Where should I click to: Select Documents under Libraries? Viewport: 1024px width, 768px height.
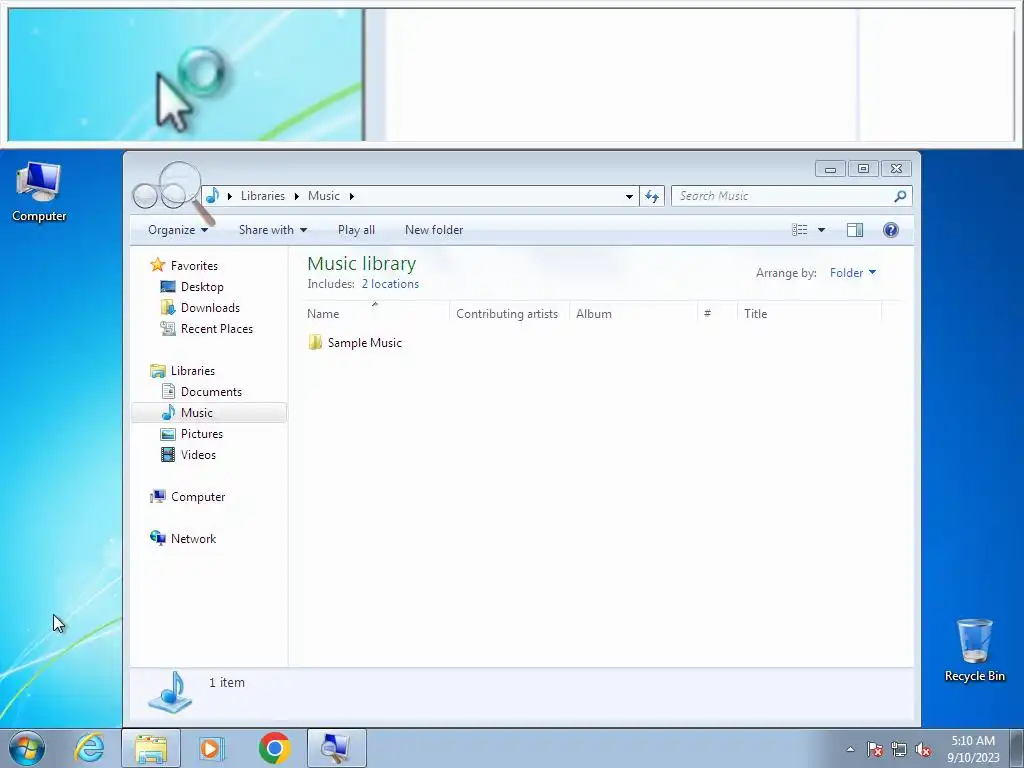click(212, 392)
